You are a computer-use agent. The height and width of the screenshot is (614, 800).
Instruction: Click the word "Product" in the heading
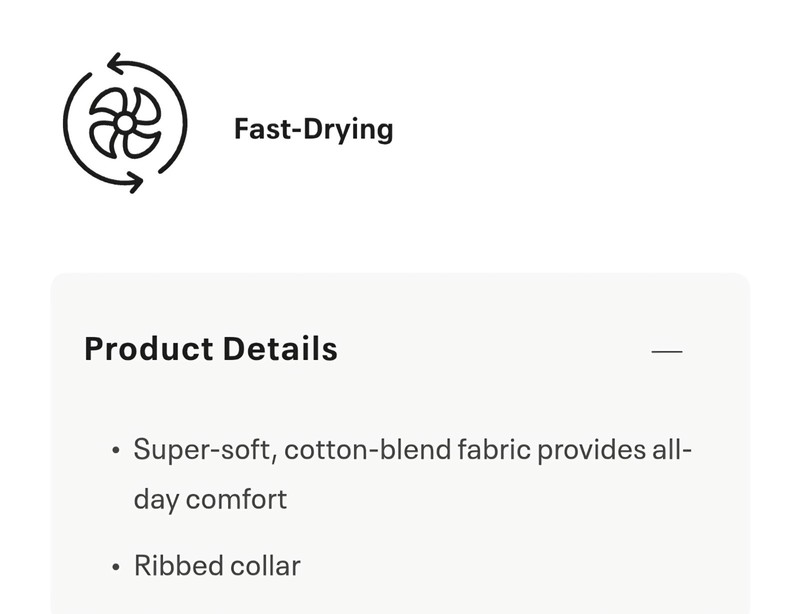pos(149,349)
